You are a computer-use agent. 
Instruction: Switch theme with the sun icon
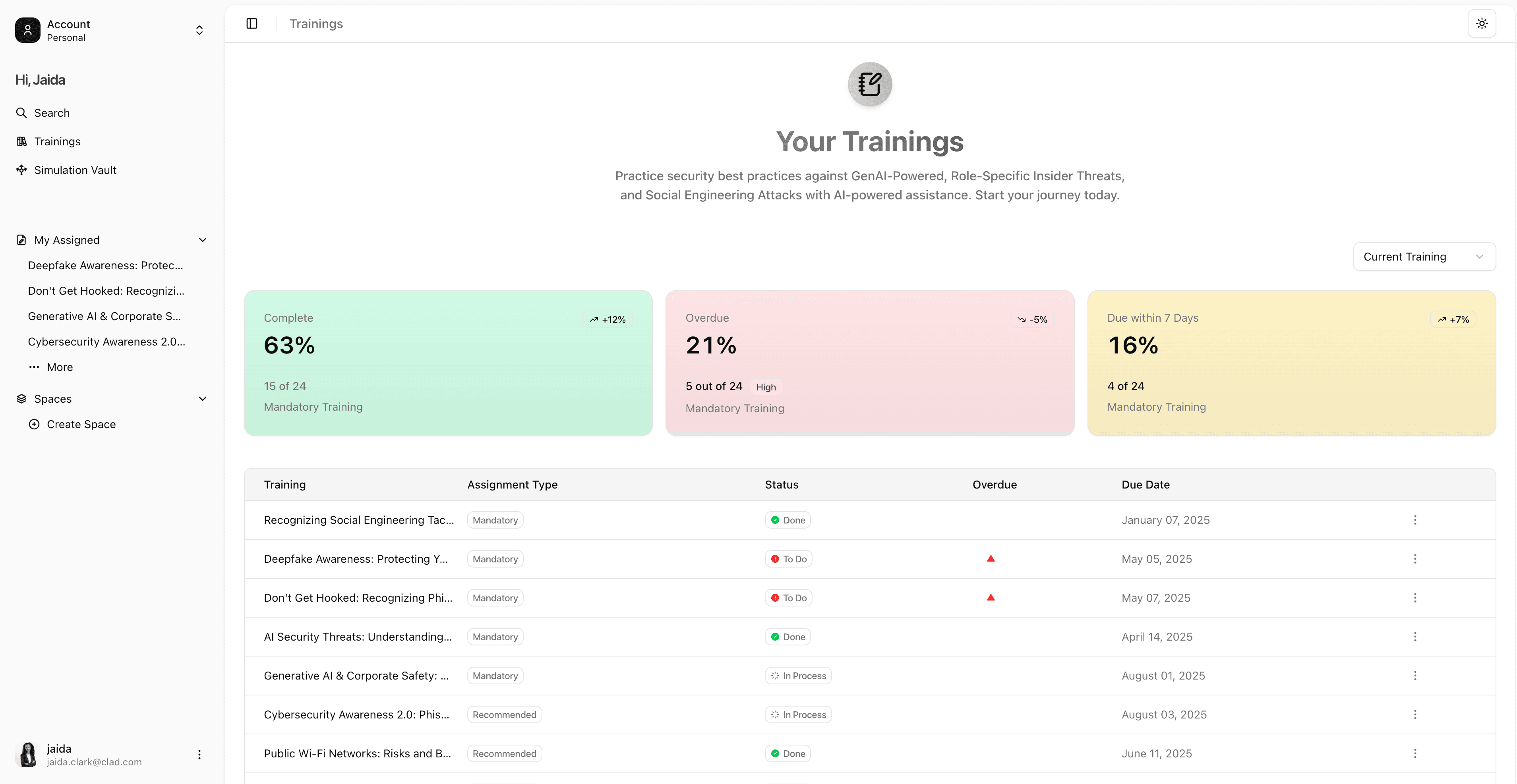tap(1482, 23)
